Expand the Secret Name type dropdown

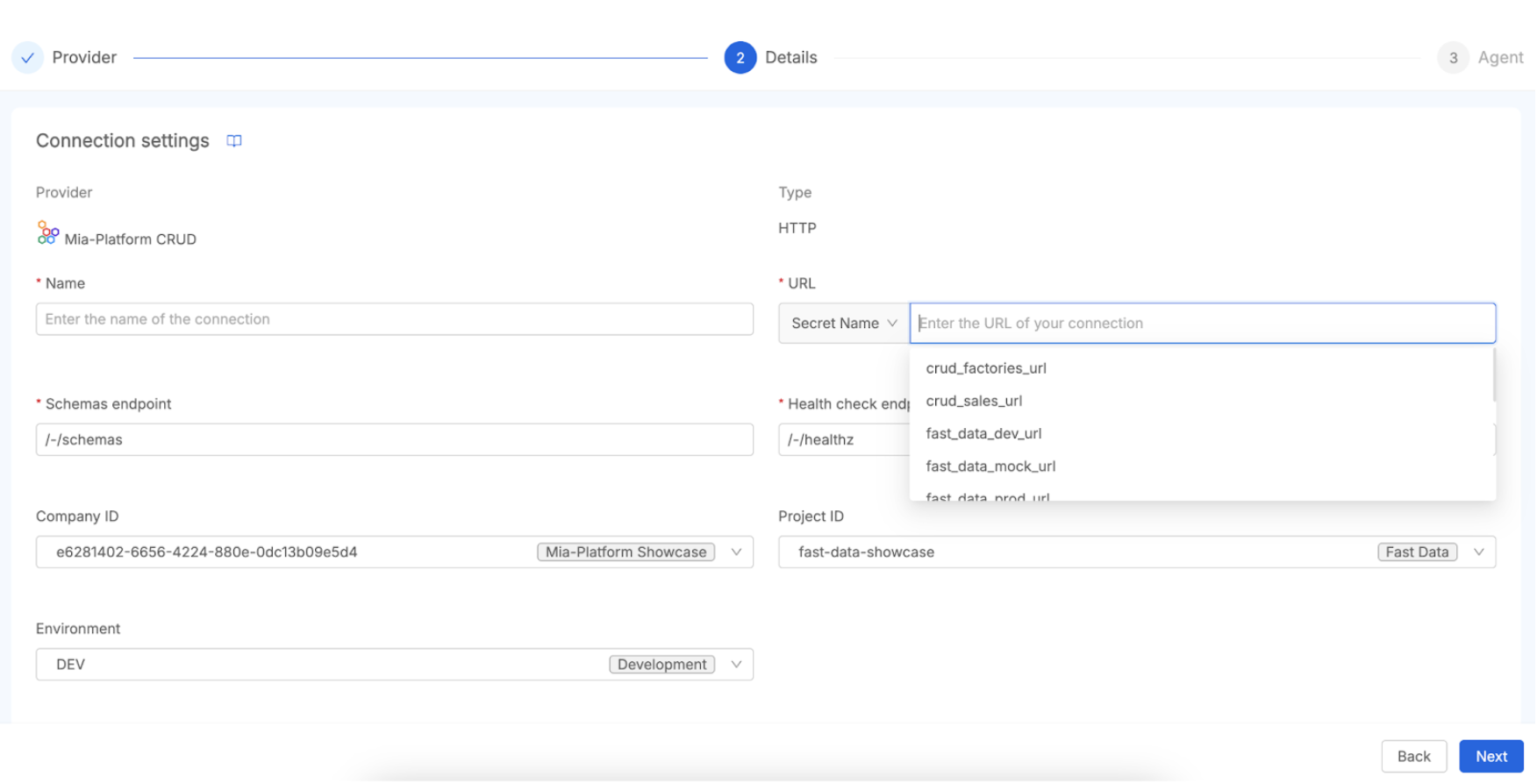point(843,324)
